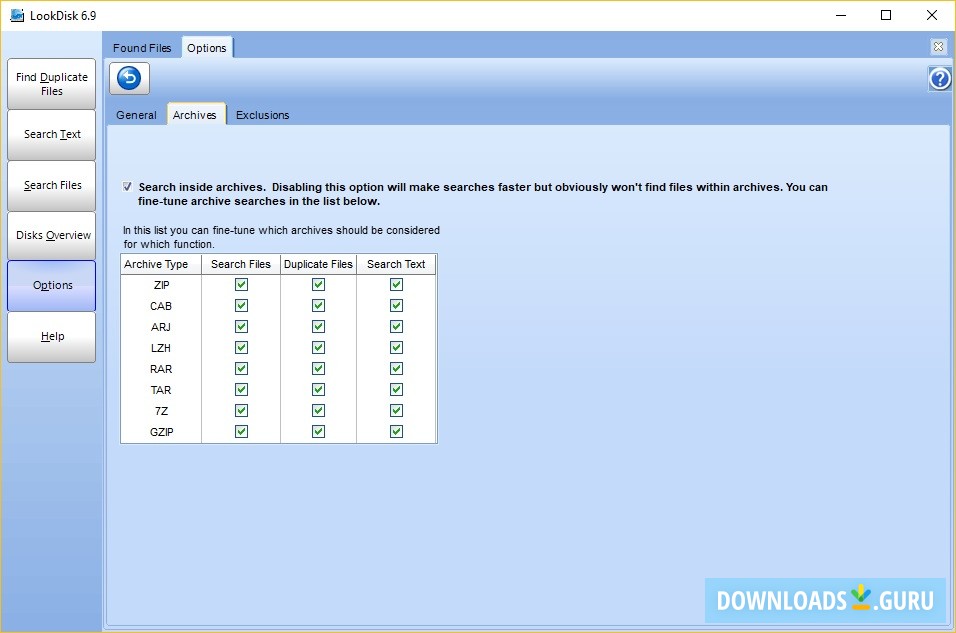Minimize the LookDisk window

841,15
